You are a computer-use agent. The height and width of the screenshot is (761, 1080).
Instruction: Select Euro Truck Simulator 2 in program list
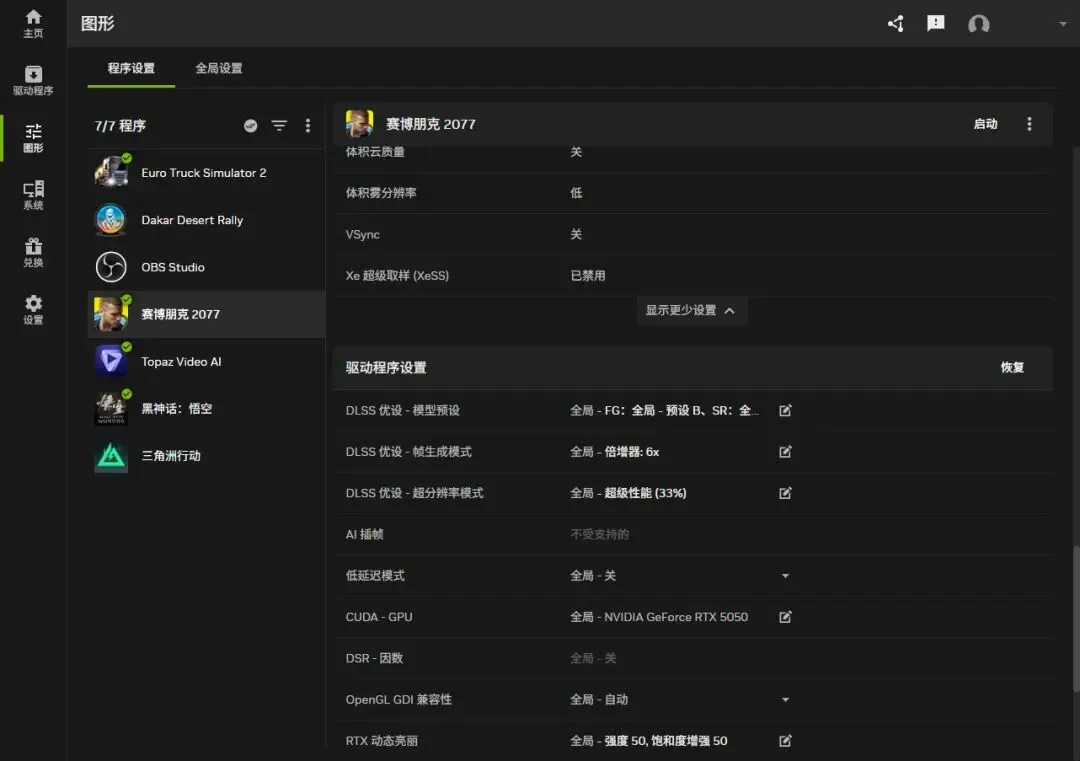(x=207, y=173)
